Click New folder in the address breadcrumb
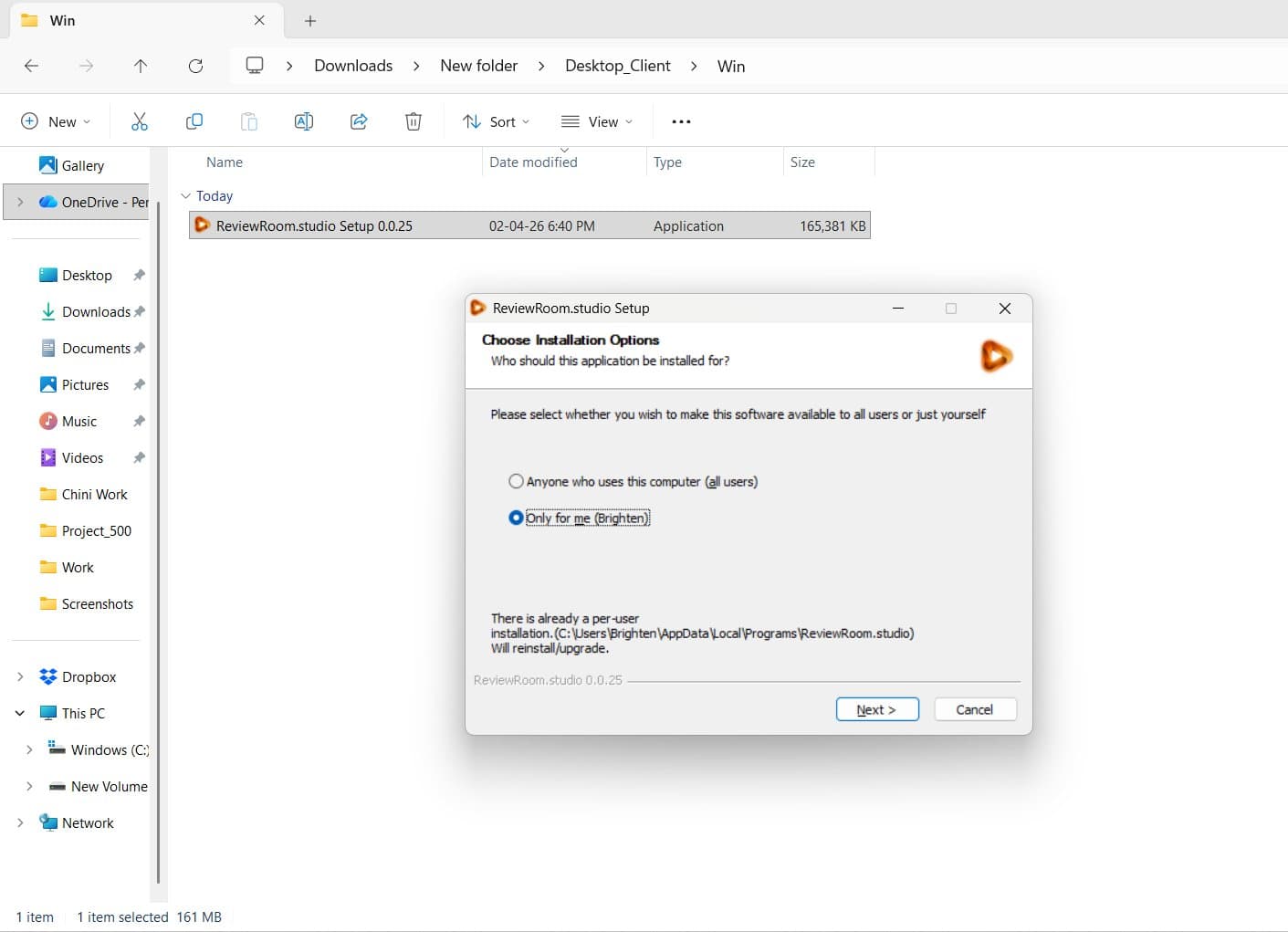 tap(478, 66)
